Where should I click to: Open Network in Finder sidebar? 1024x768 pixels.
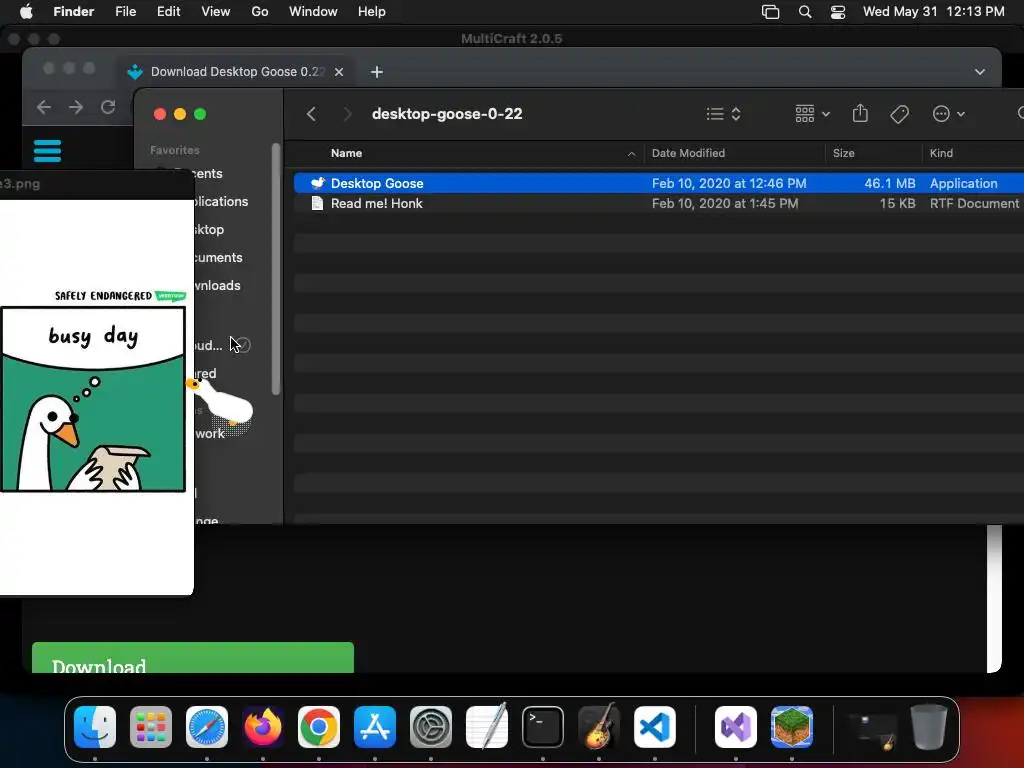(210, 434)
